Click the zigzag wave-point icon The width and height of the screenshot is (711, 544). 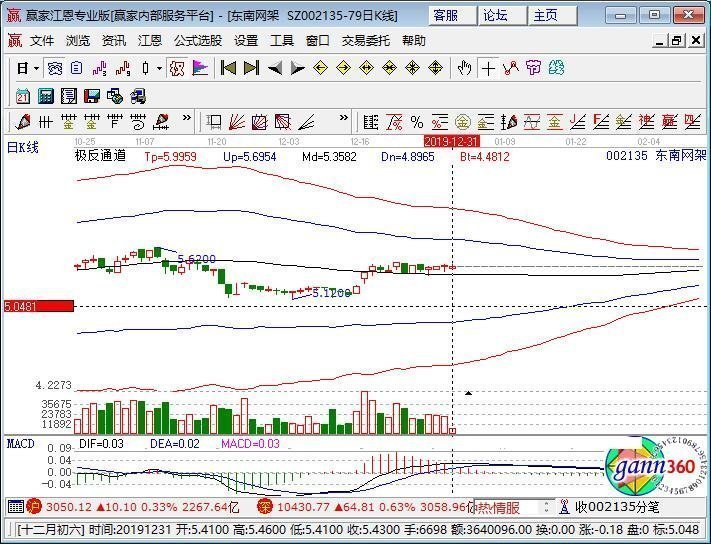(511, 68)
